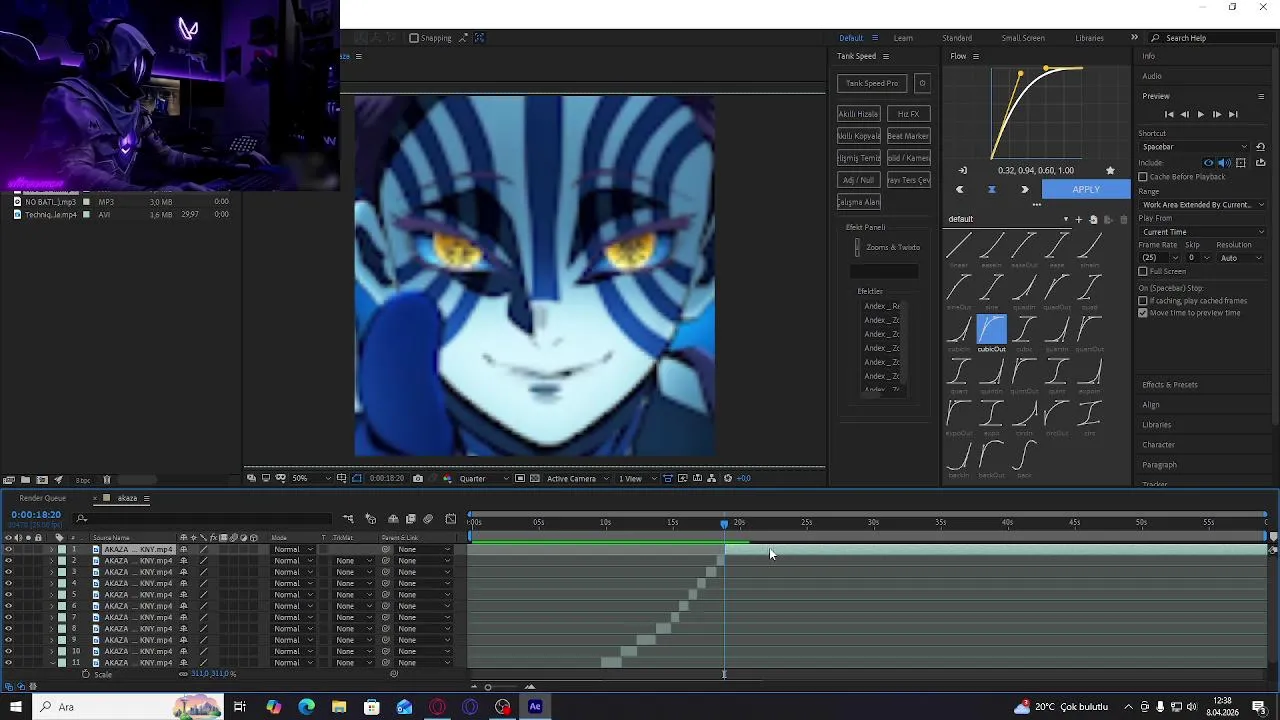Toggle motion blur for all layers
Viewport: 1280px width, 720px height.
(428, 519)
